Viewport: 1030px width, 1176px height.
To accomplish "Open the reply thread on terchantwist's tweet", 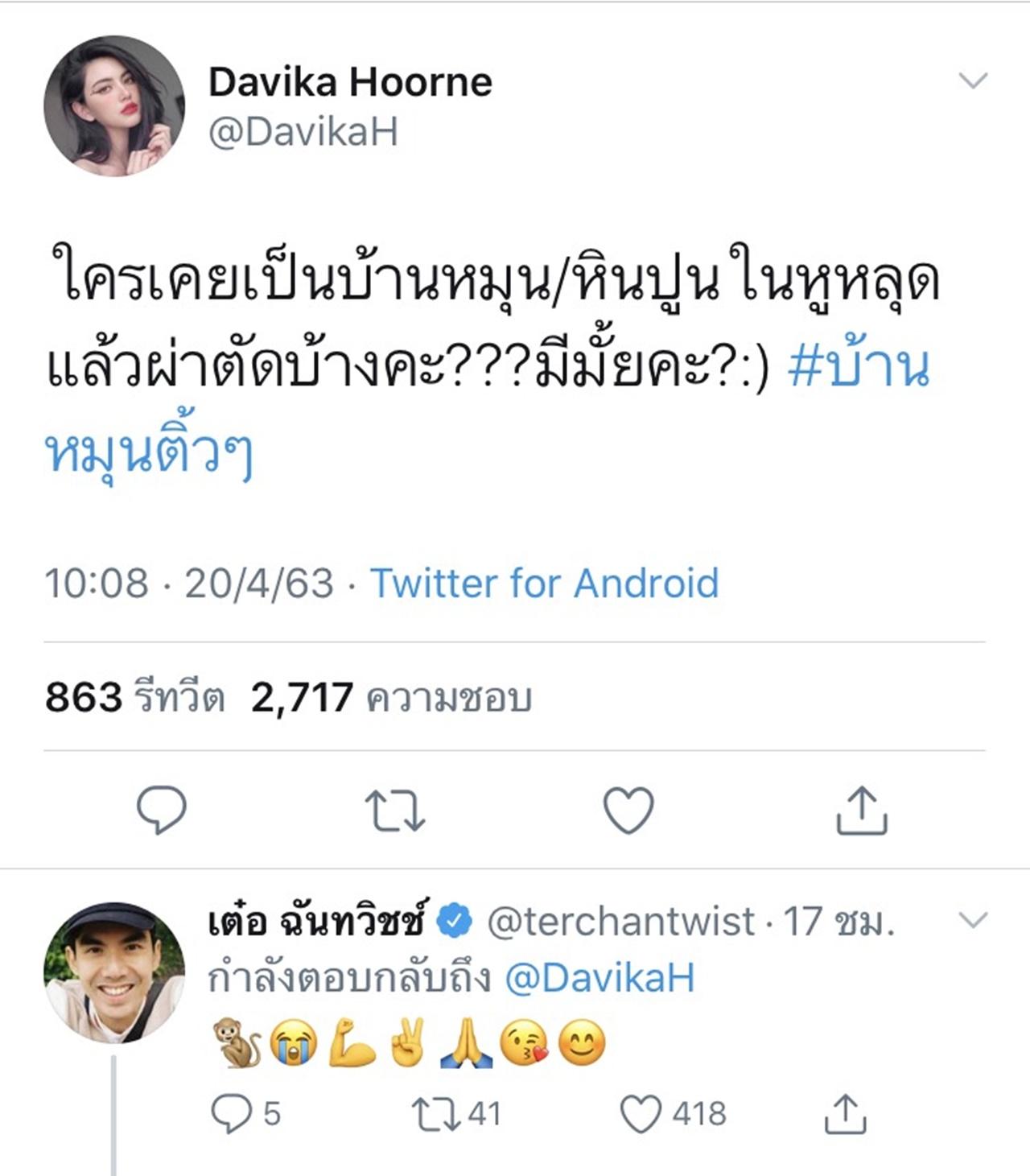I will coord(233,1114).
